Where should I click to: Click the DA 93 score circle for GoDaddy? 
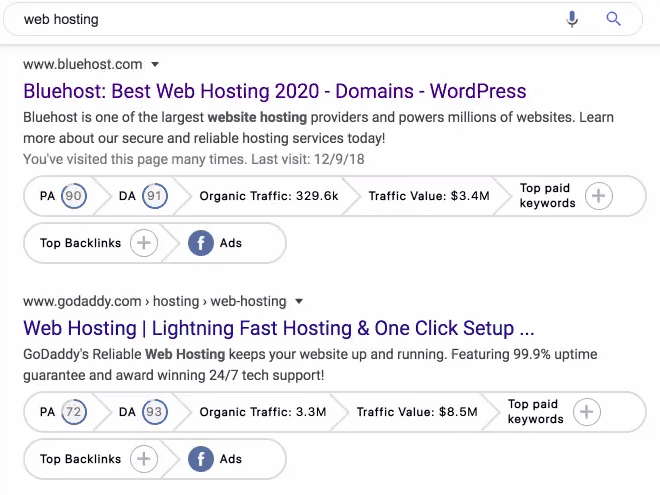point(154,412)
